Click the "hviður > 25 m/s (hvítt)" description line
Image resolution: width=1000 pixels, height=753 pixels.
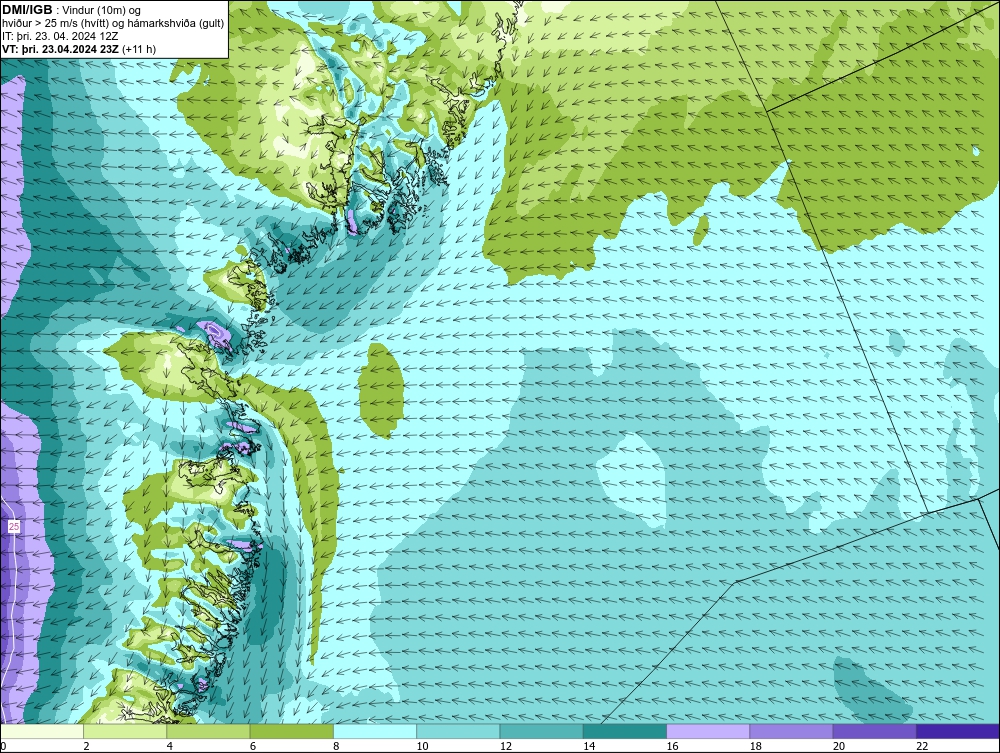pyautogui.click(x=113, y=23)
